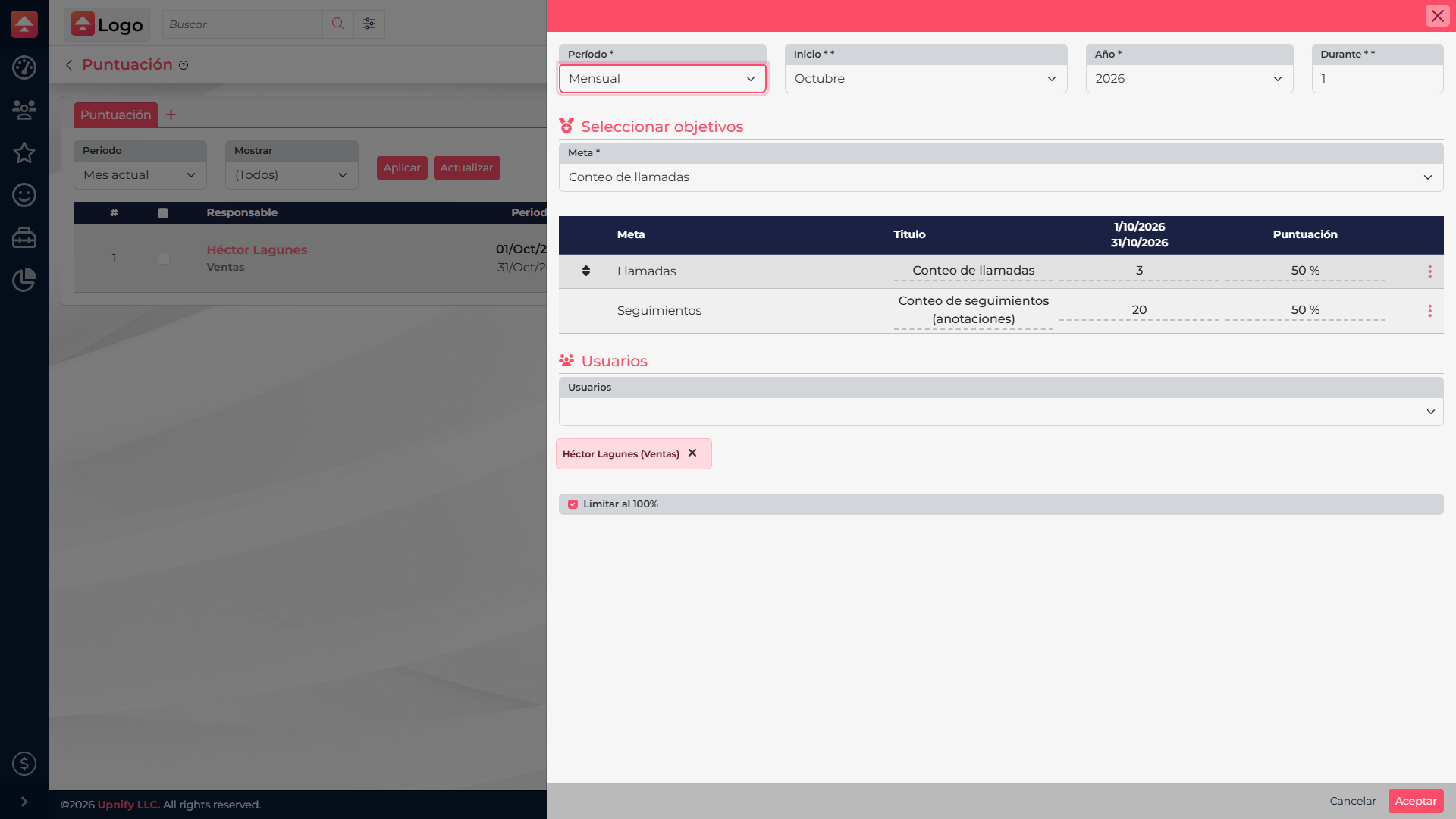Open advanced search filter sliders icon
This screenshot has height=819, width=1456.
369,24
